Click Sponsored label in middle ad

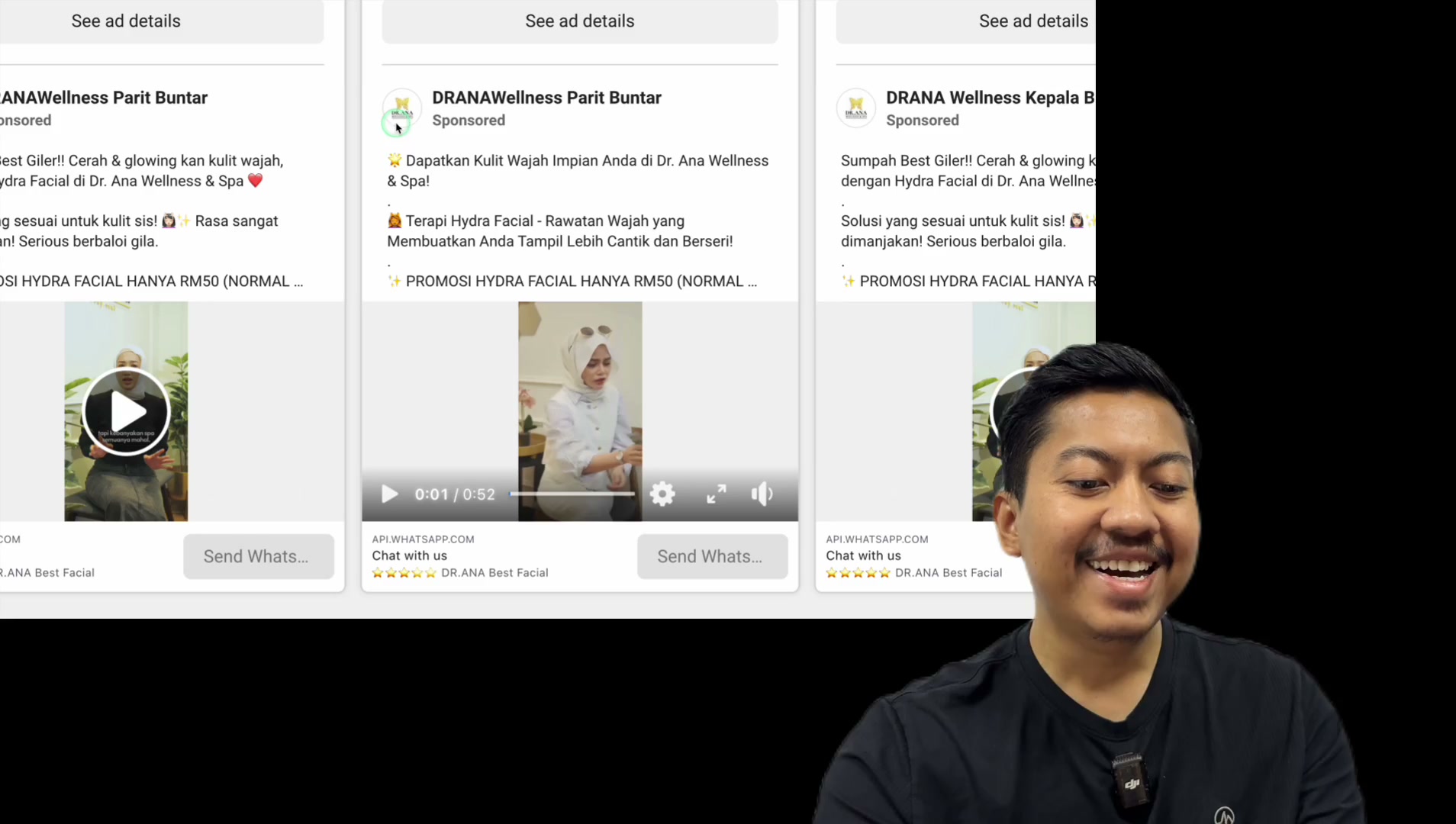point(469,120)
